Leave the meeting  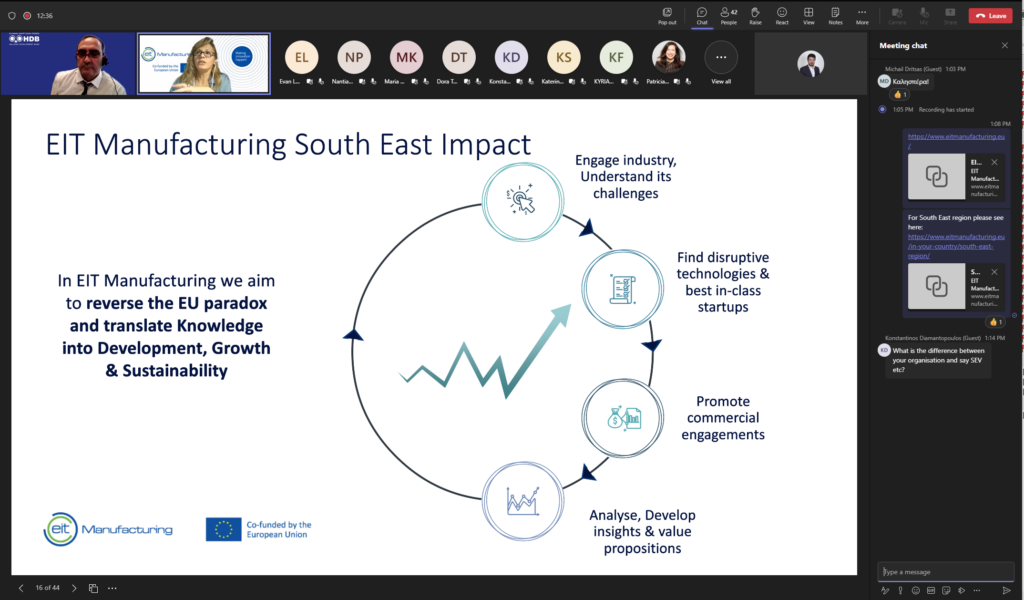(990, 15)
